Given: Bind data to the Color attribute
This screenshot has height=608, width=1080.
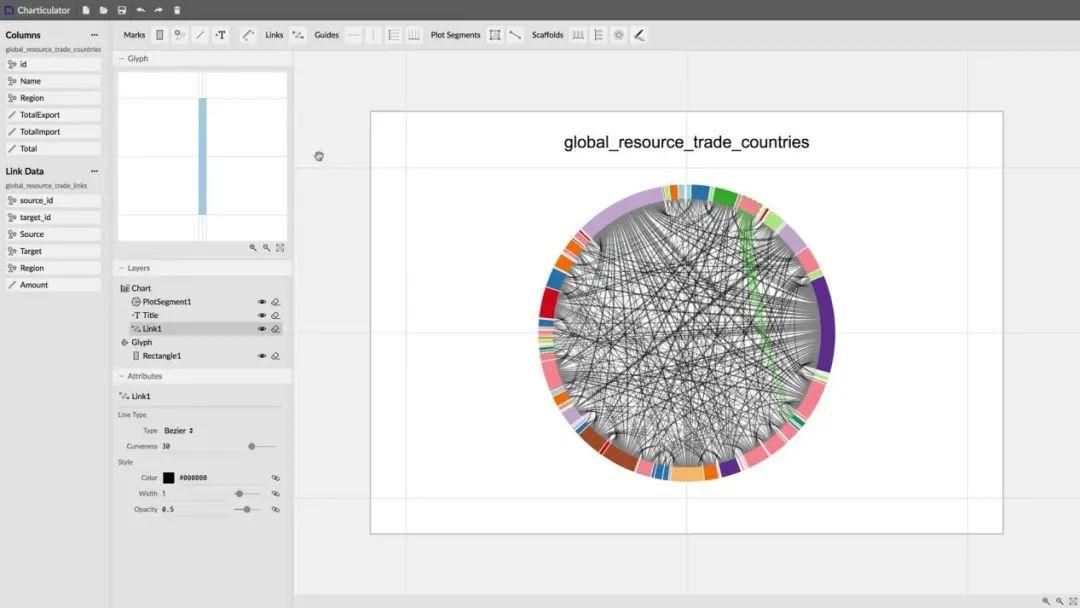Looking at the screenshot, I should point(276,478).
